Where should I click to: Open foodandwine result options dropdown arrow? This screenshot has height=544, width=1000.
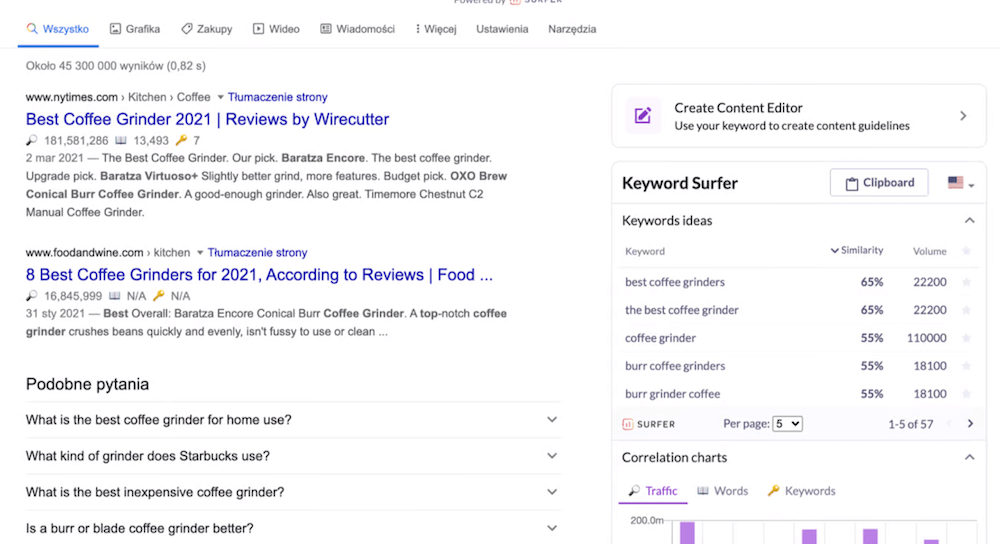200,253
